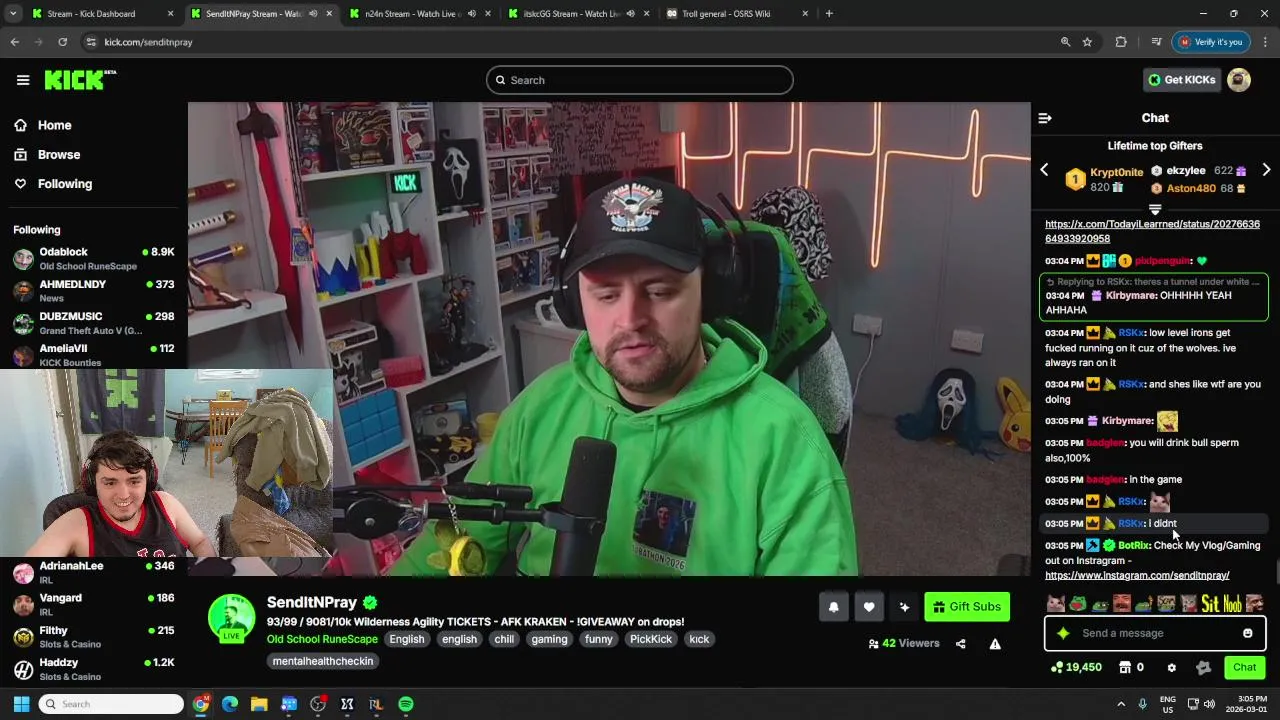Image resolution: width=1280 pixels, height=720 pixels.
Task: Toggle channel notifications bell
Action: pyautogui.click(x=833, y=607)
